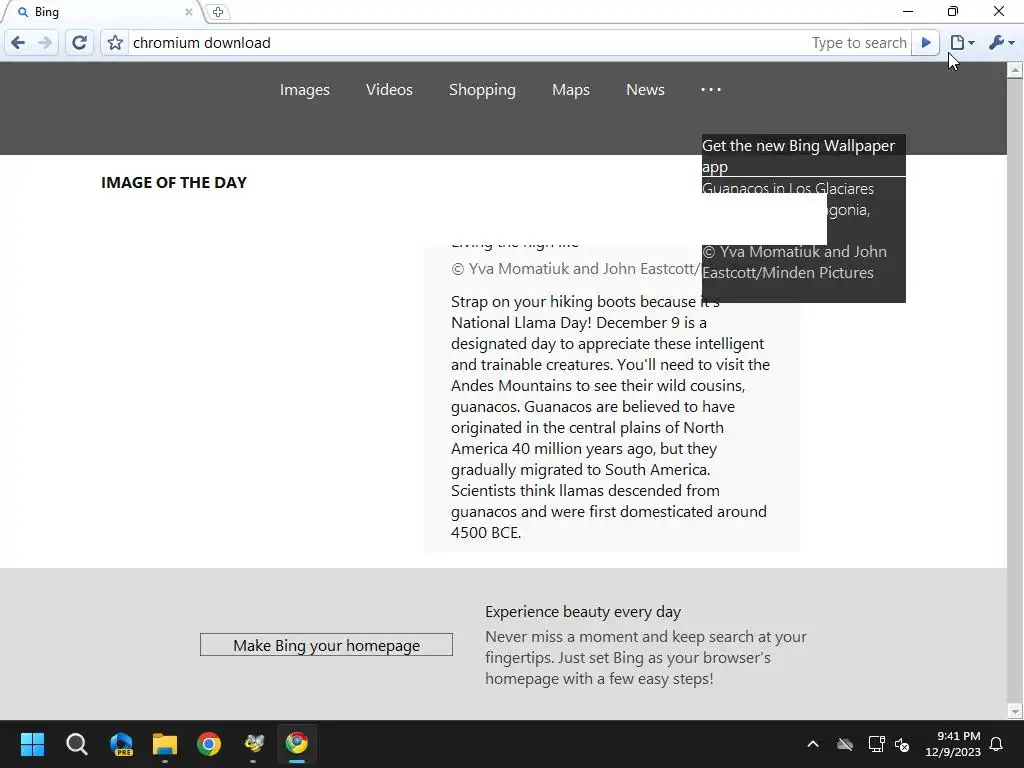Open the notifications bell icon
Screen dimensions: 1024x768
coord(997,744)
